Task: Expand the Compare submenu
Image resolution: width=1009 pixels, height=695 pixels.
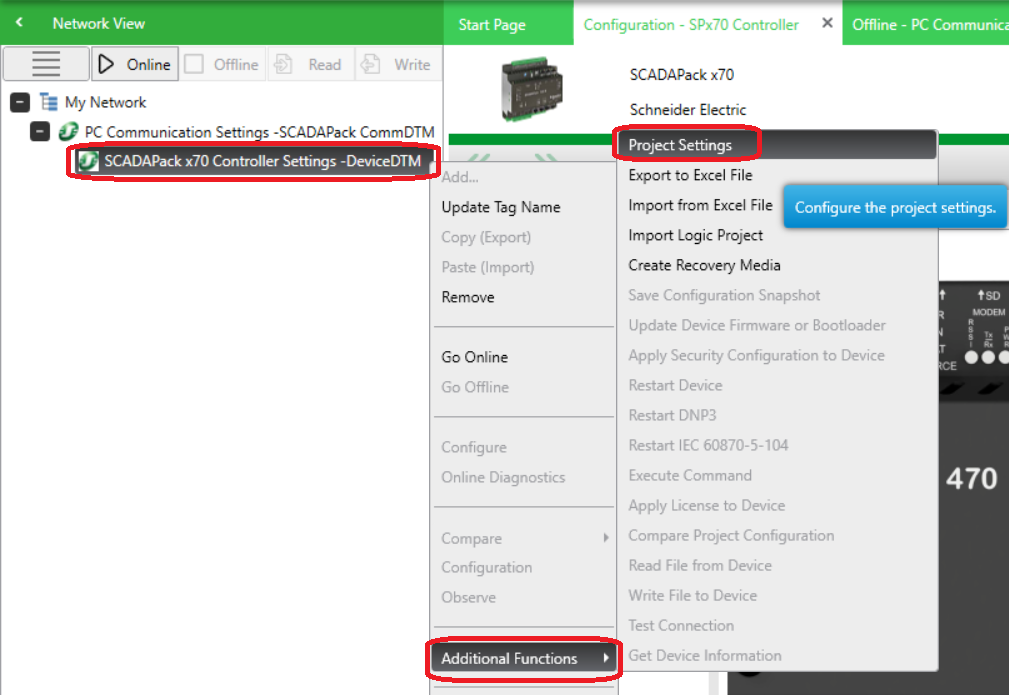Action: (x=524, y=539)
